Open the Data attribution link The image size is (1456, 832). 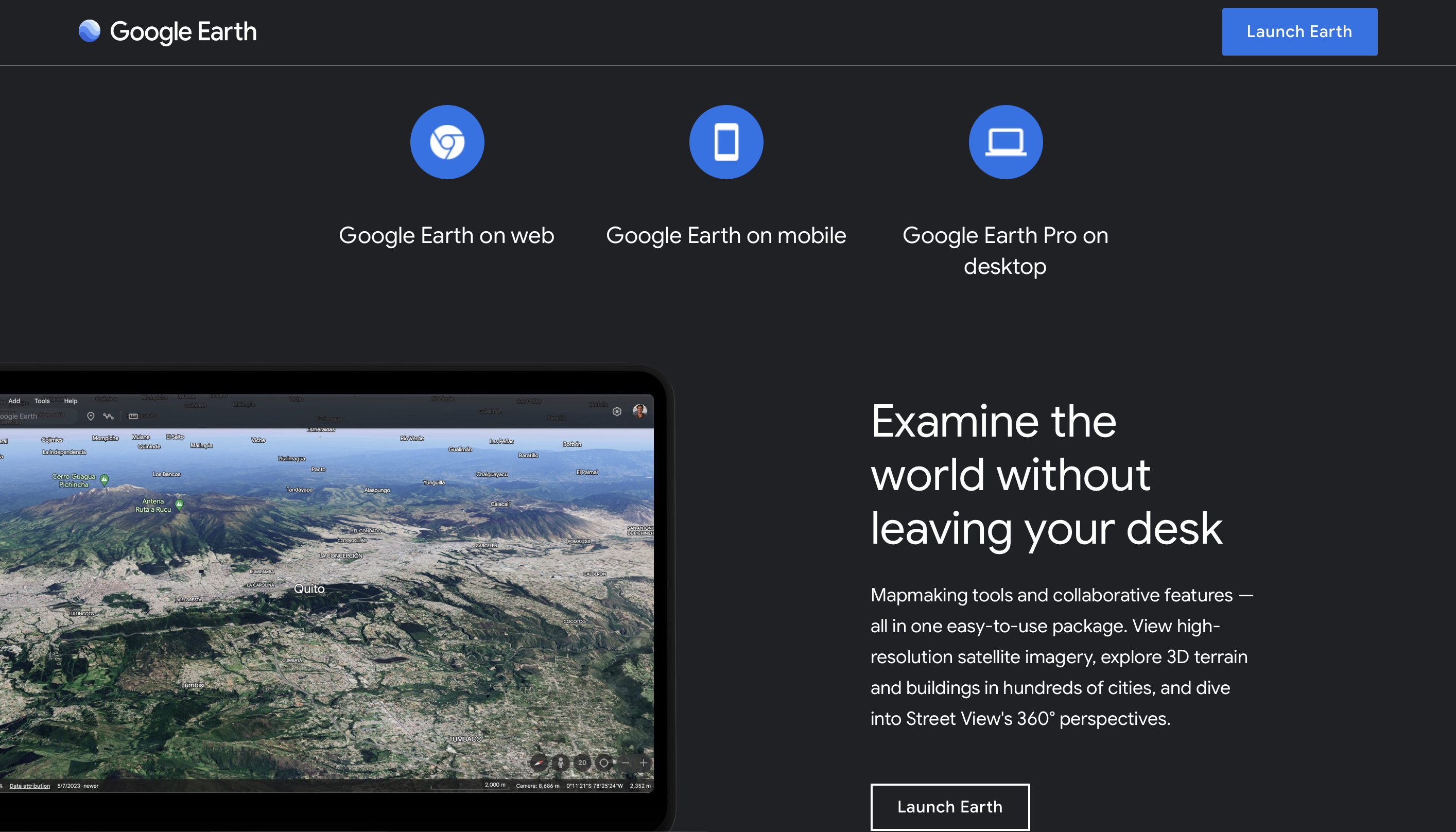pos(30,786)
